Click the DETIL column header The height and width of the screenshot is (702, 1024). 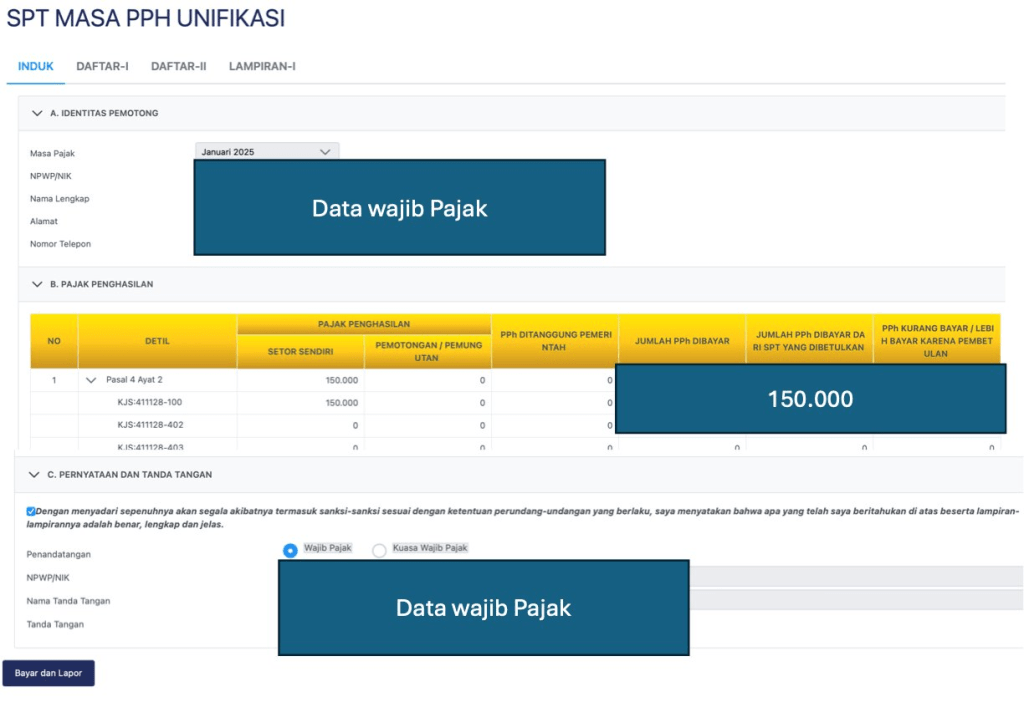pos(157,341)
